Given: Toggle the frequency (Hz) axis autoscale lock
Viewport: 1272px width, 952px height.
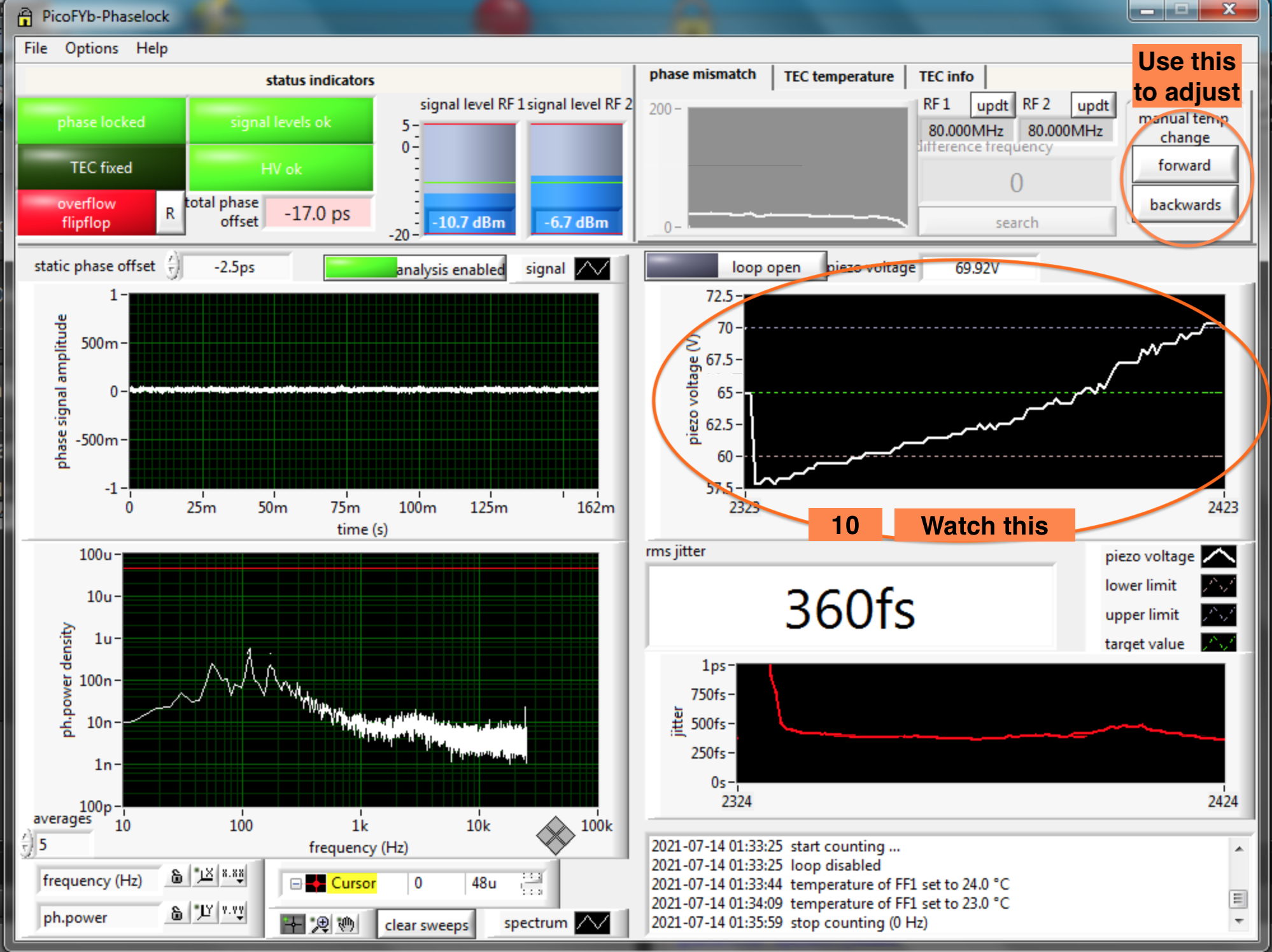Looking at the screenshot, I should tap(177, 876).
